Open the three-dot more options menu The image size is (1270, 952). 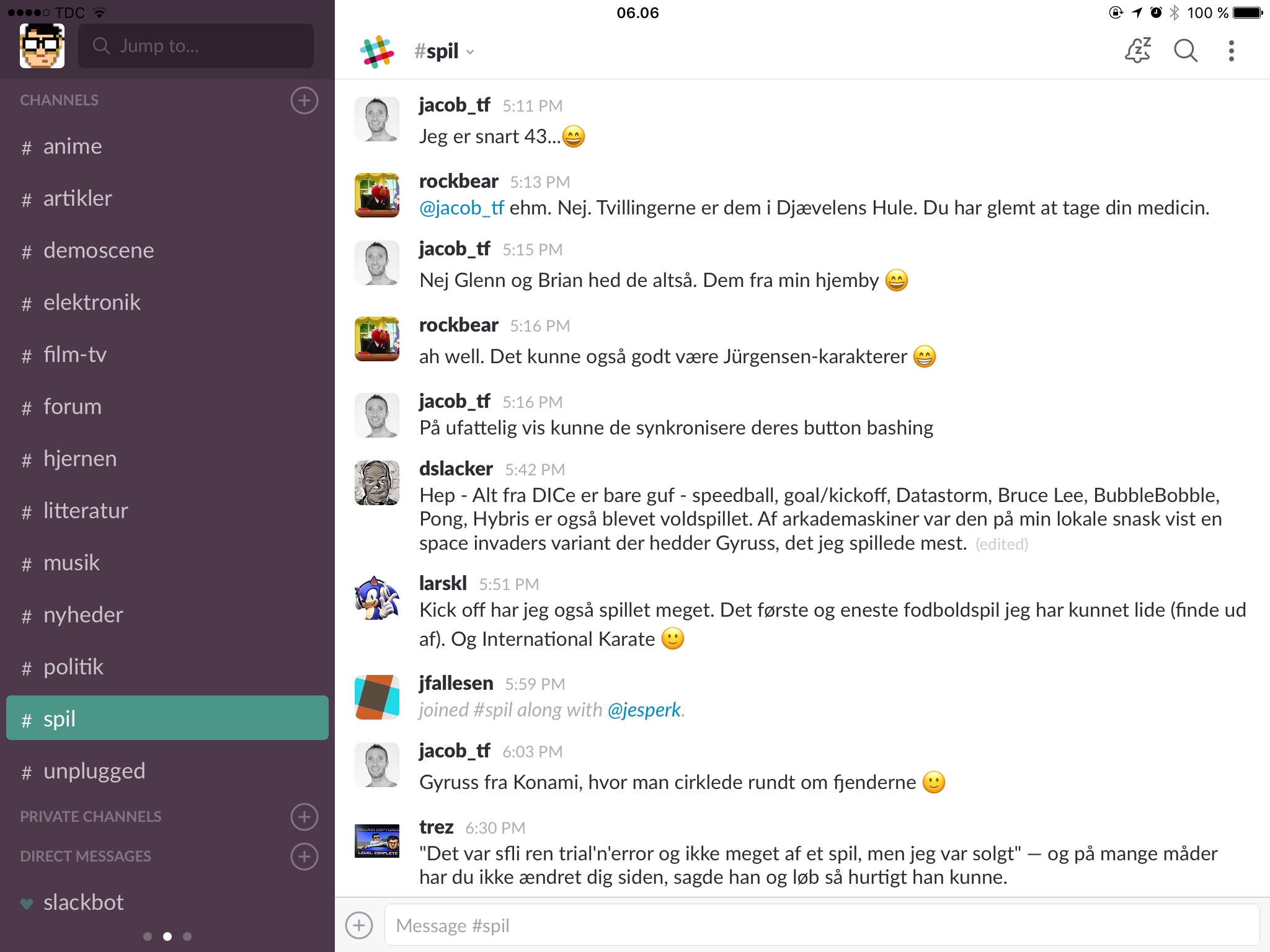(x=1232, y=51)
